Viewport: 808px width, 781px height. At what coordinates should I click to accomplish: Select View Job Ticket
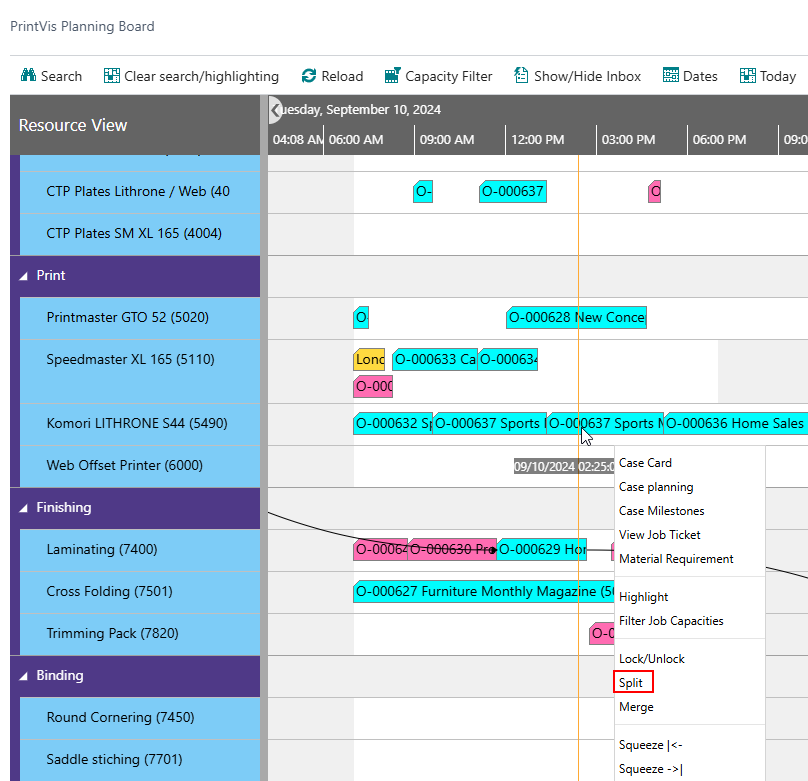point(659,535)
